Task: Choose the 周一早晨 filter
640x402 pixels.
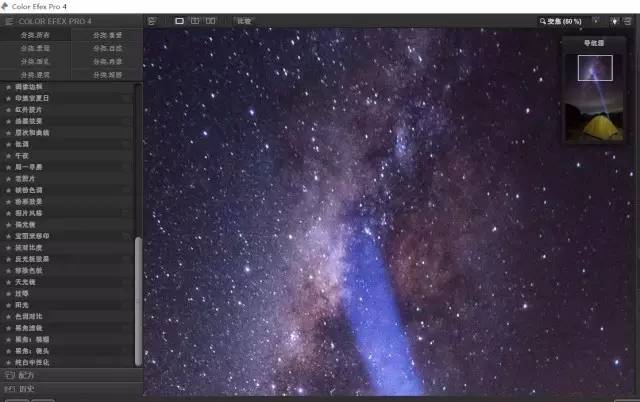Action: (x=67, y=167)
